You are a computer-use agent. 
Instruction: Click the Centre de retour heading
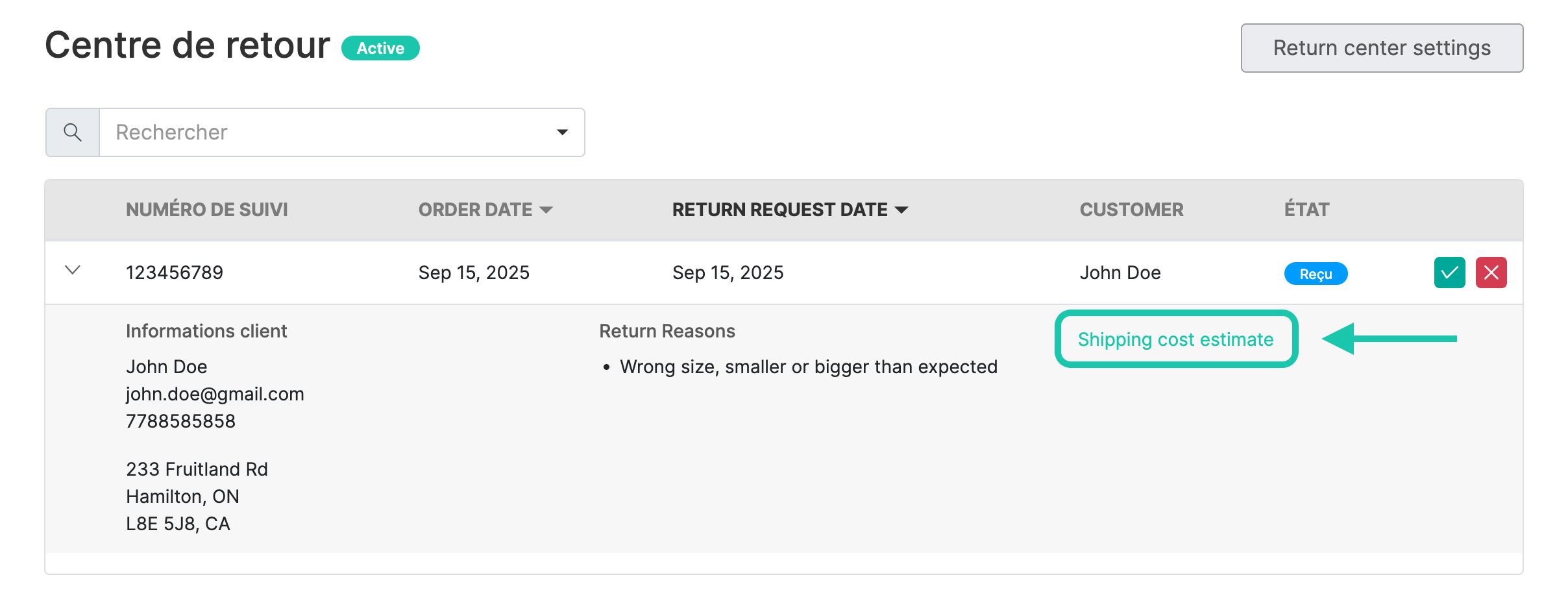point(188,45)
